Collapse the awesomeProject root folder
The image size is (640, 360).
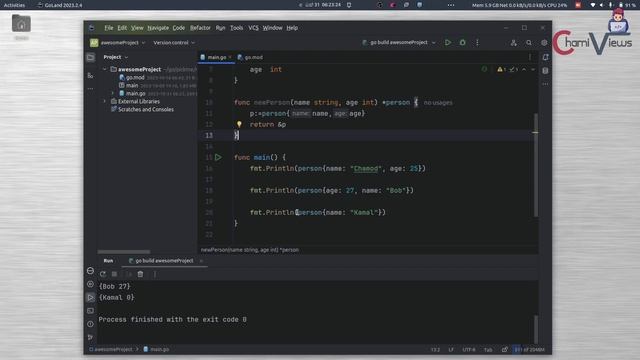105,69
